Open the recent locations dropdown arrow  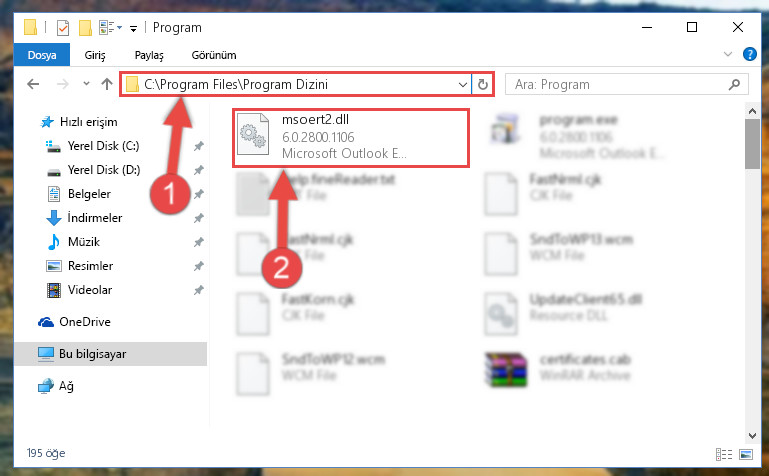pyautogui.click(x=86, y=84)
